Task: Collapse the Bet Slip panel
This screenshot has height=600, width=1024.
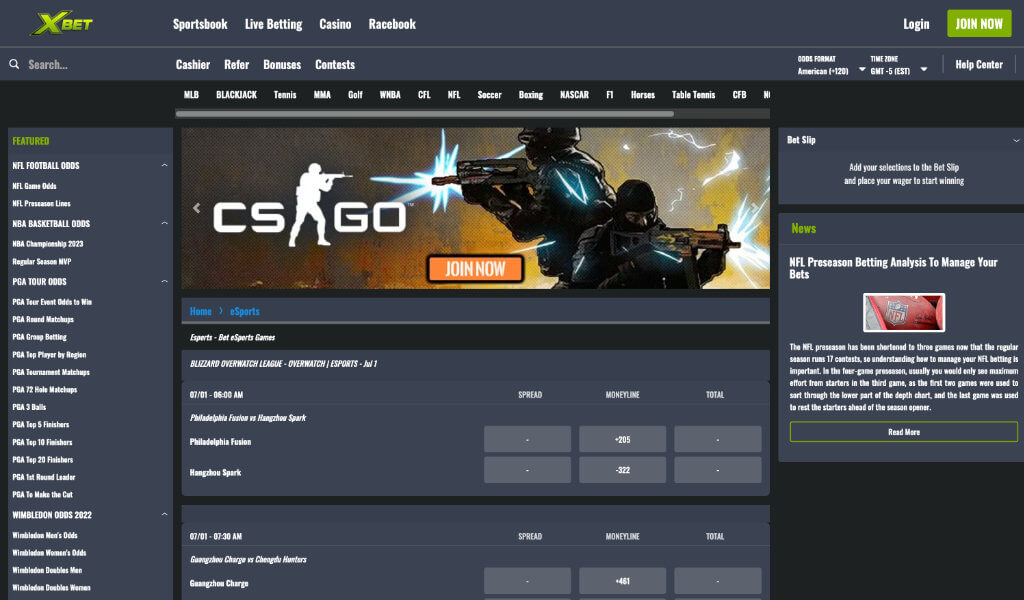Action: coord(1016,140)
